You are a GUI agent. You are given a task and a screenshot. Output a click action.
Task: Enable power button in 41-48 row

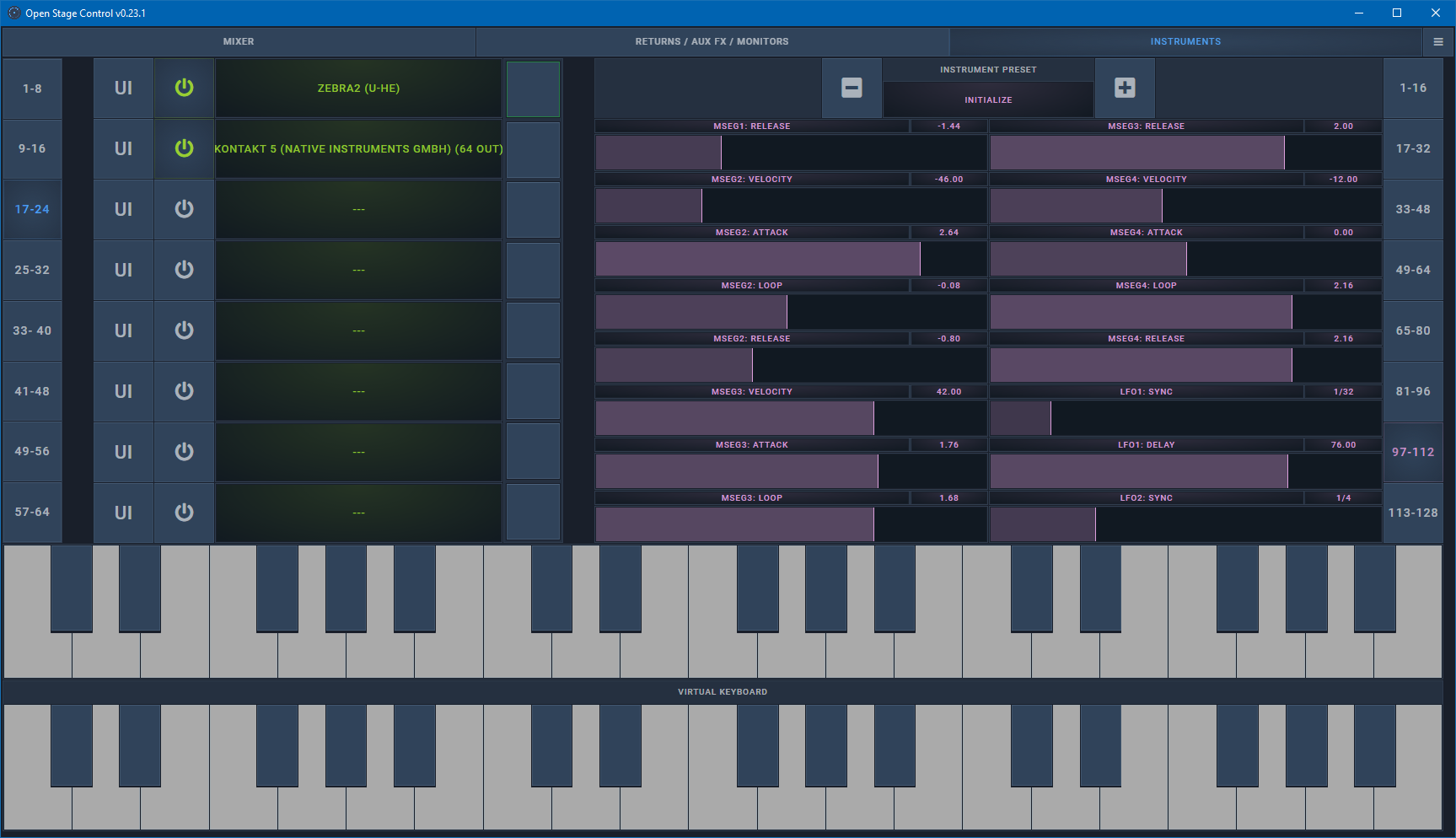coord(184,391)
